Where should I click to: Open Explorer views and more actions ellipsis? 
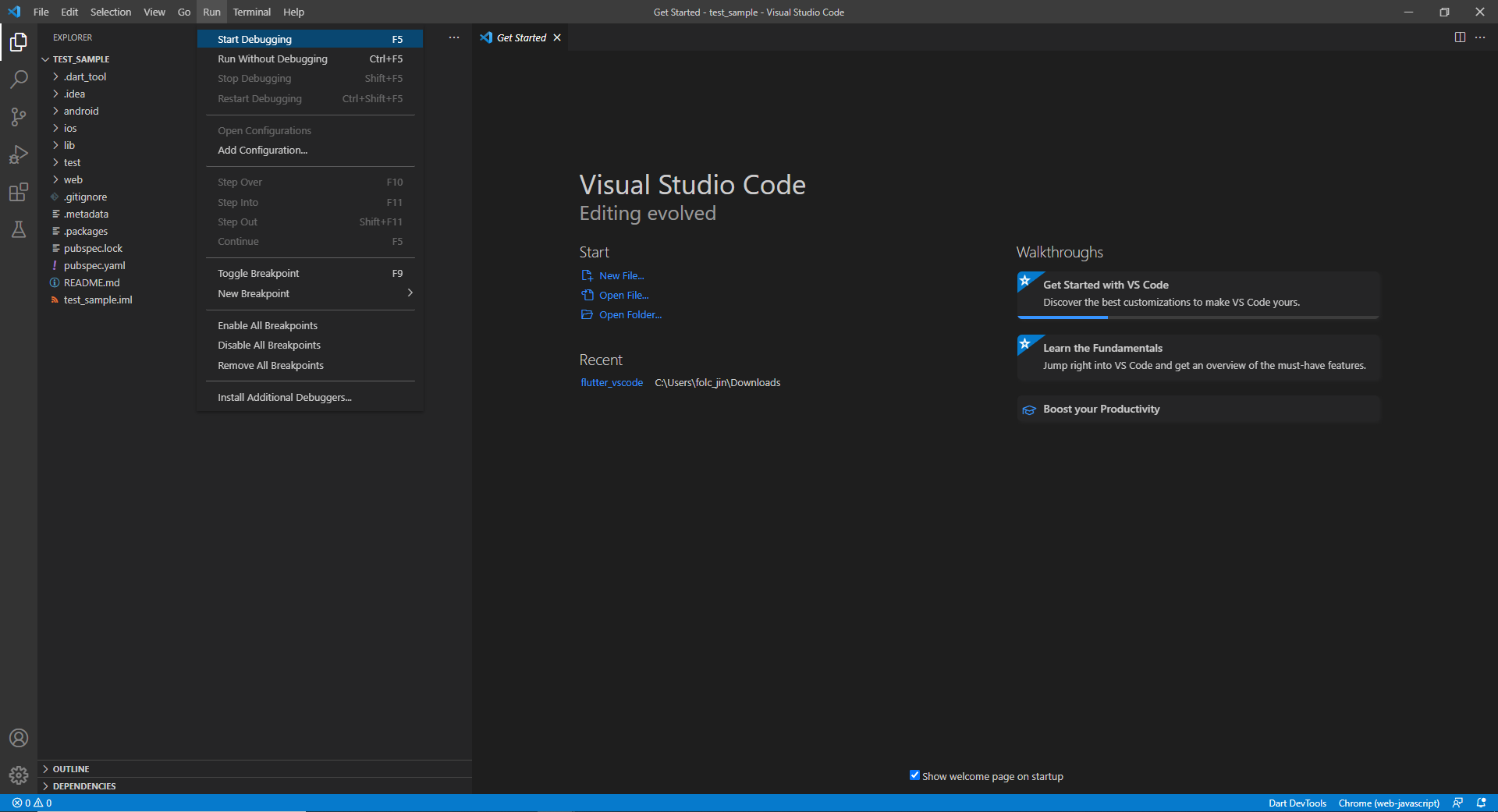tap(454, 37)
